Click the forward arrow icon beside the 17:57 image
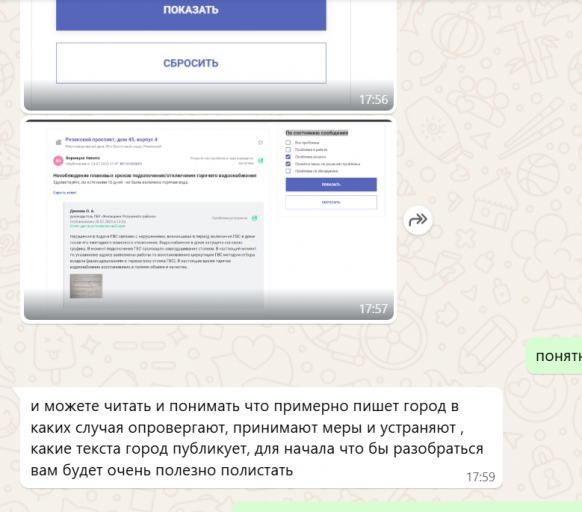The image size is (582, 512). click(418, 220)
